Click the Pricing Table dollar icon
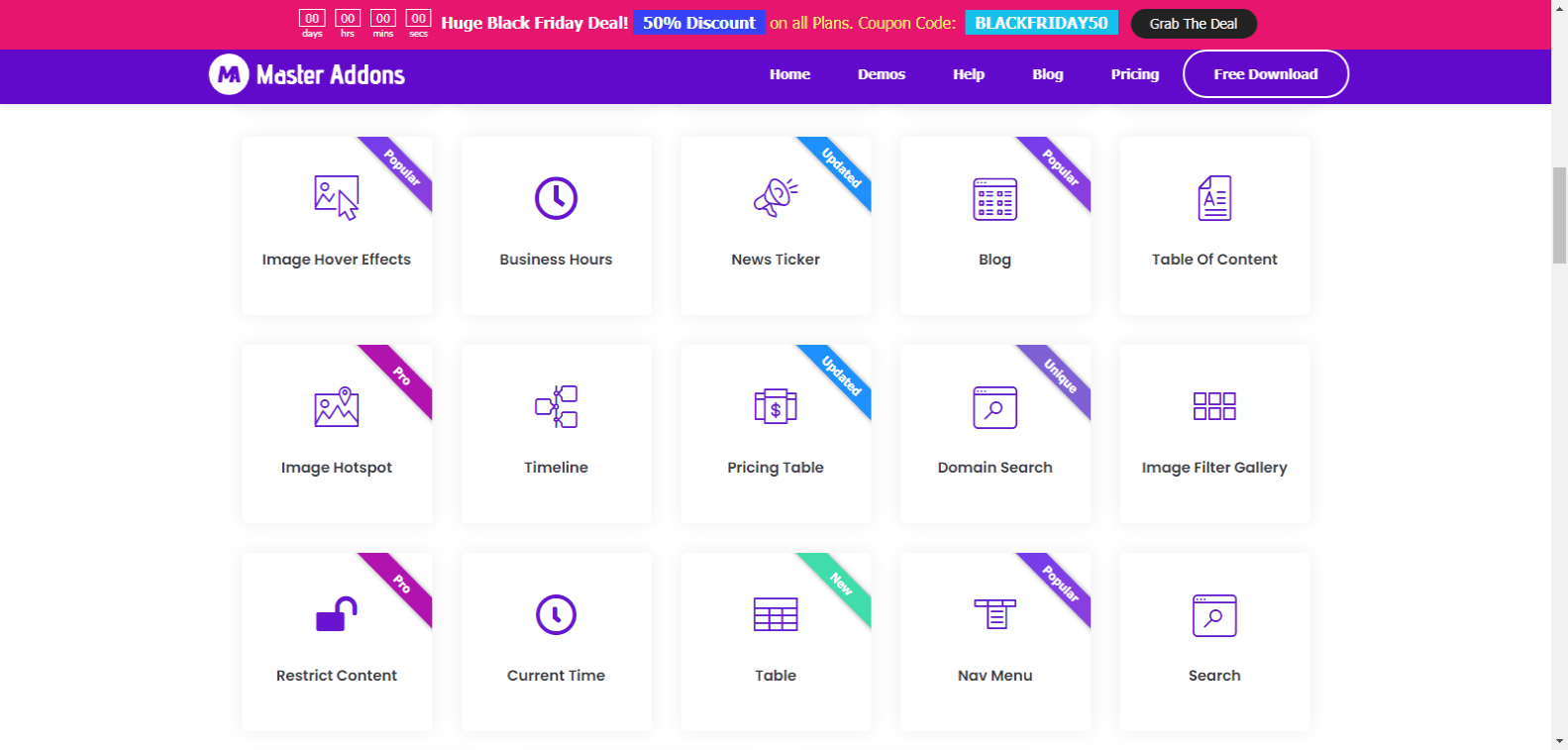The height and width of the screenshot is (750, 1568). (x=776, y=406)
